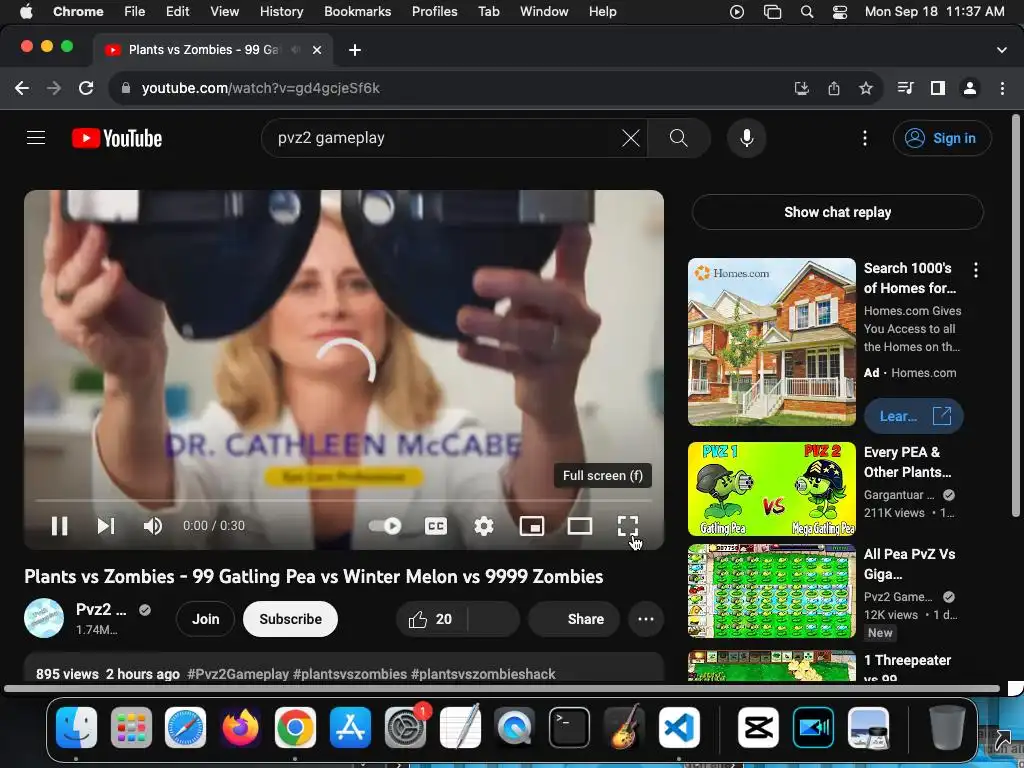The image size is (1024, 768).
Task: Pause the video with the pause button
Action: tap(59, 526)
